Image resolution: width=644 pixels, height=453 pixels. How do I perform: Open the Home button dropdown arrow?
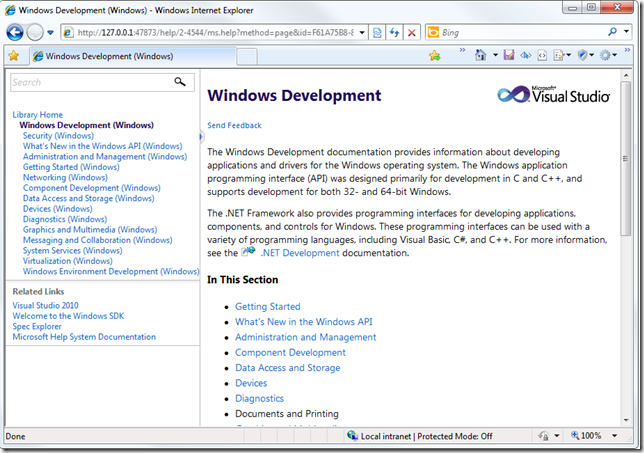point(494,56)
